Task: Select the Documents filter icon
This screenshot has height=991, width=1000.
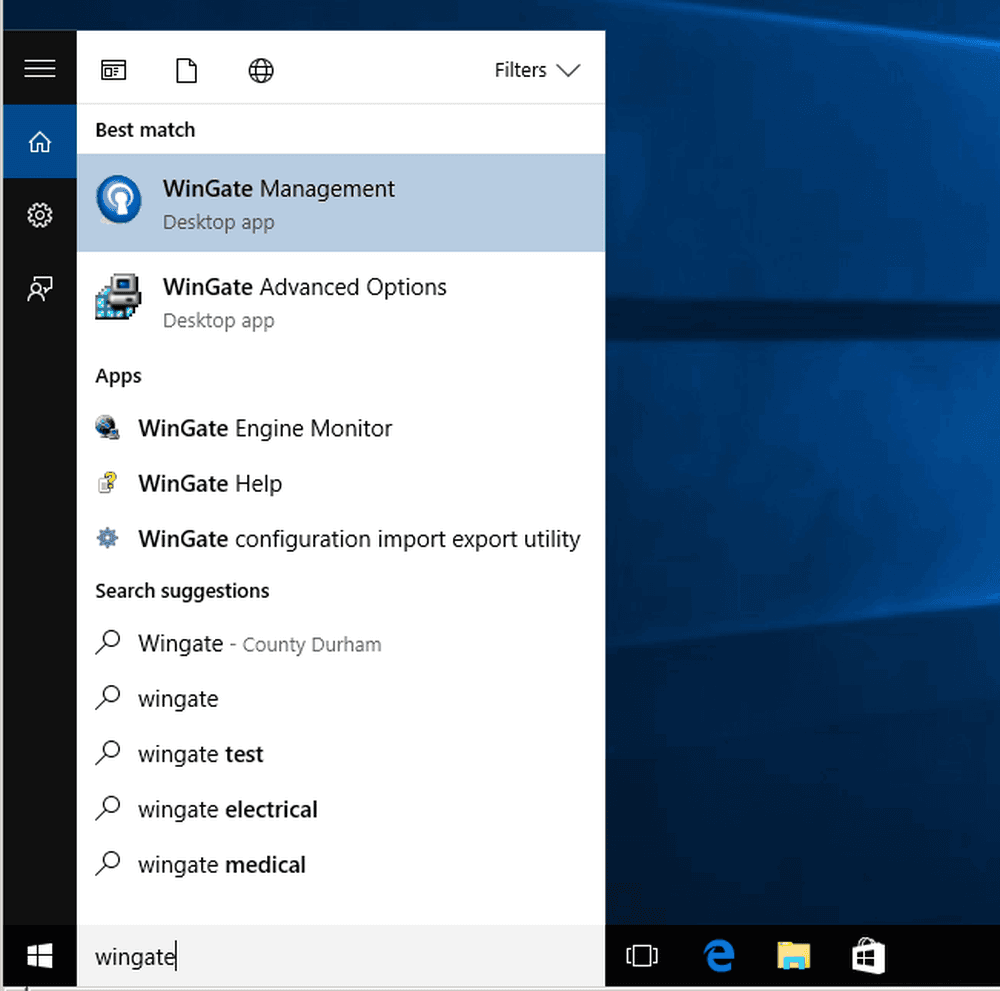Action: coord(186,70)
